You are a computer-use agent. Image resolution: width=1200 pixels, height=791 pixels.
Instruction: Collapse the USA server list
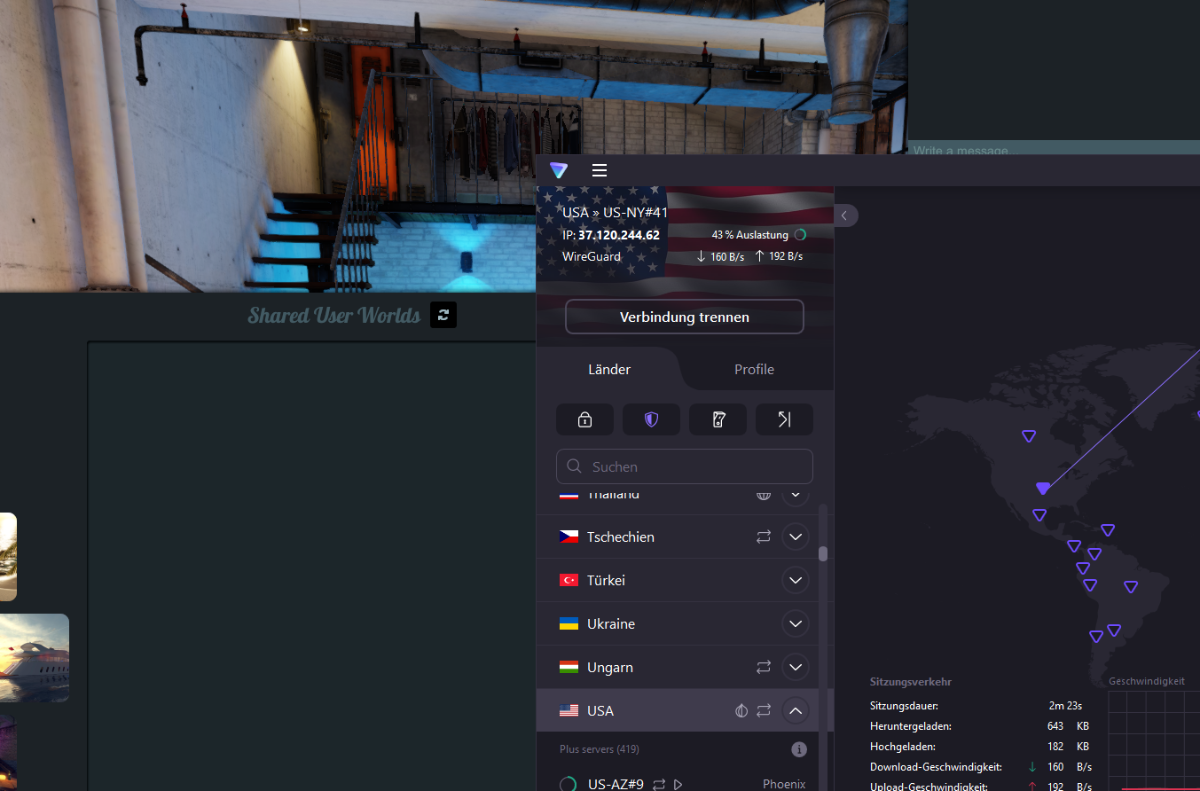(795, 710)
